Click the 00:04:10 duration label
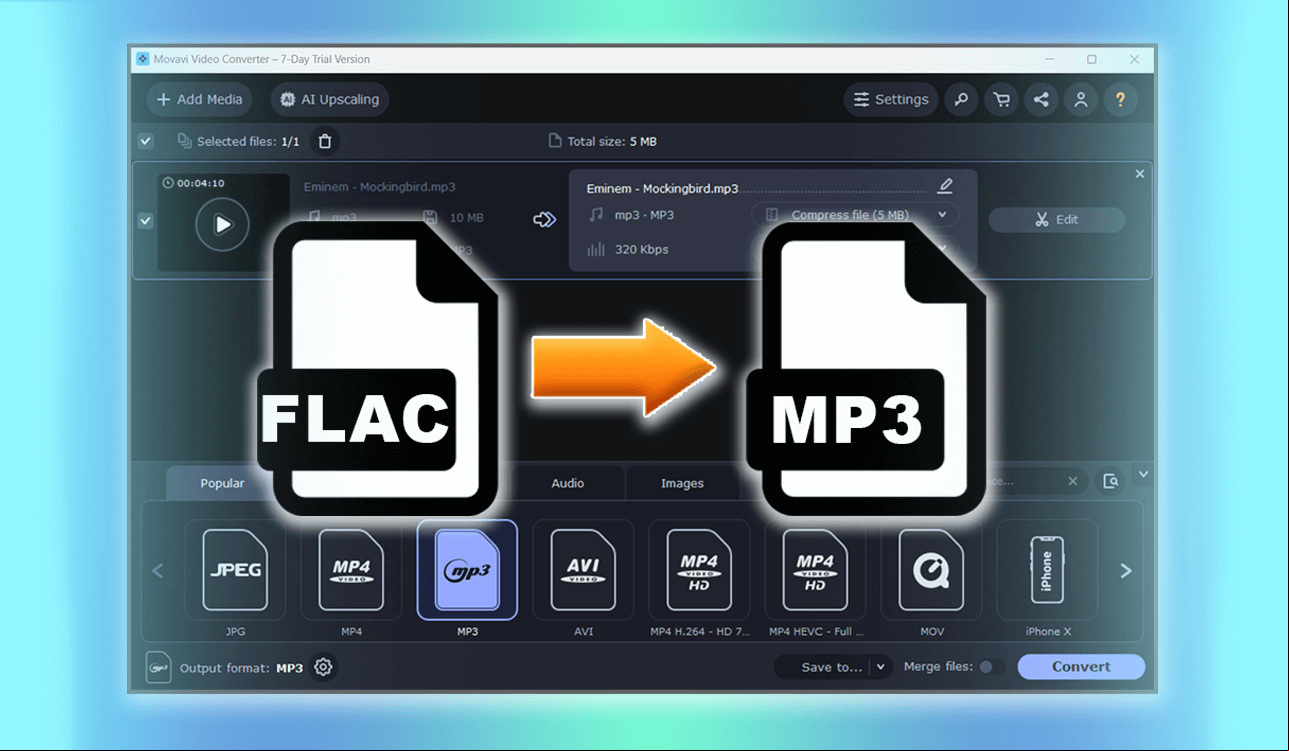 (x=200, y=183)
